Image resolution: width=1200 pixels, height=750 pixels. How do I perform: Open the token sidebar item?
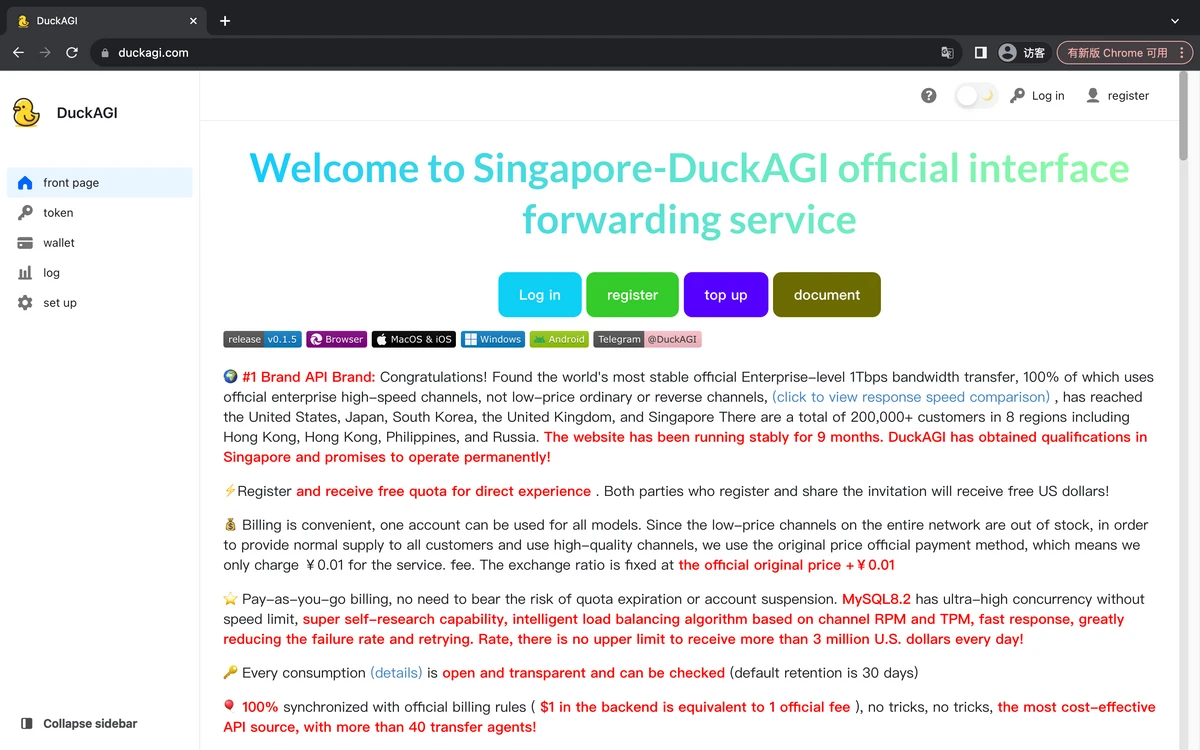click(x=99, y=213)
